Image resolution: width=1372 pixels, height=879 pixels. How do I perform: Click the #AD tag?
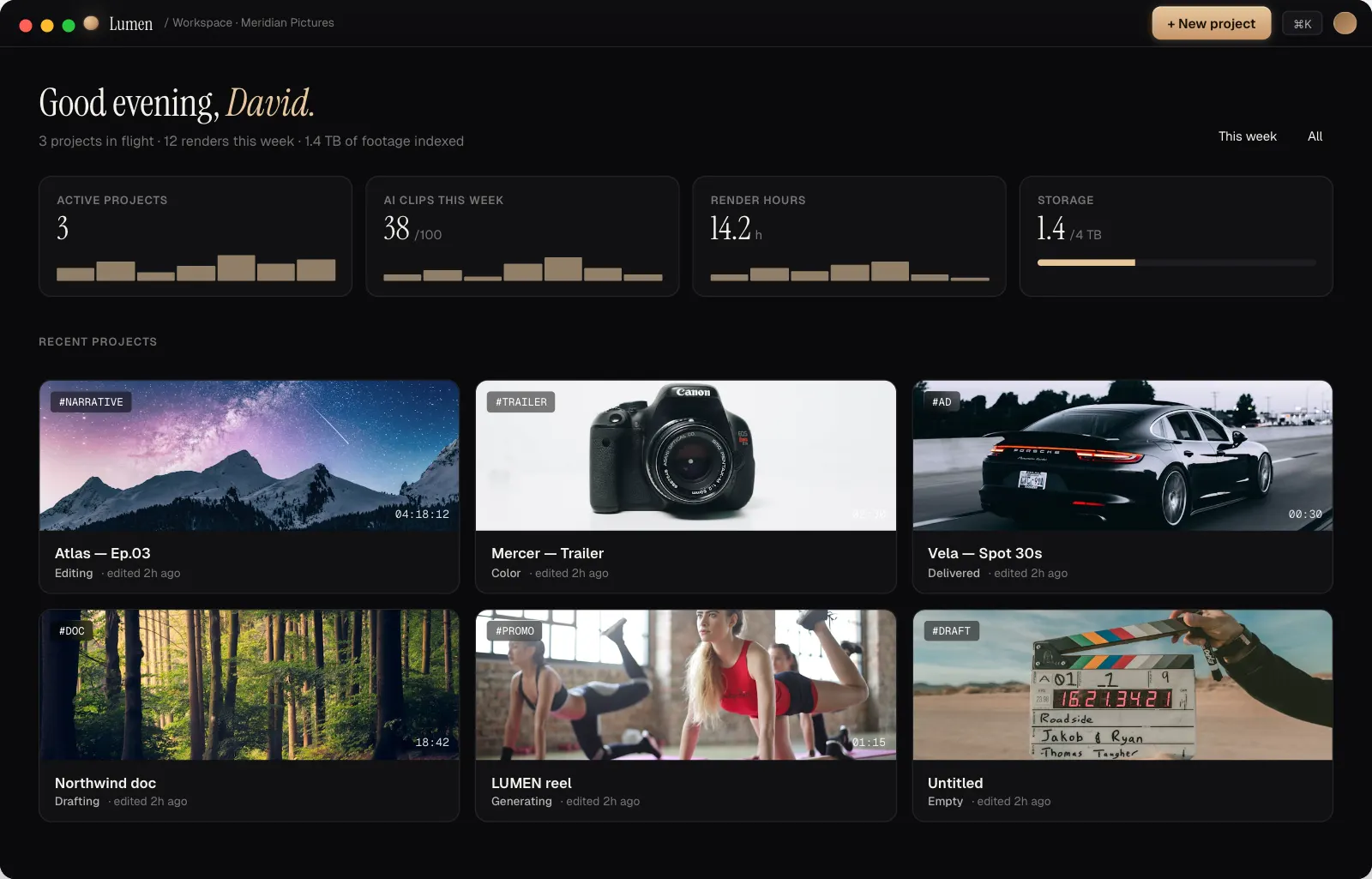click(942, 402)
